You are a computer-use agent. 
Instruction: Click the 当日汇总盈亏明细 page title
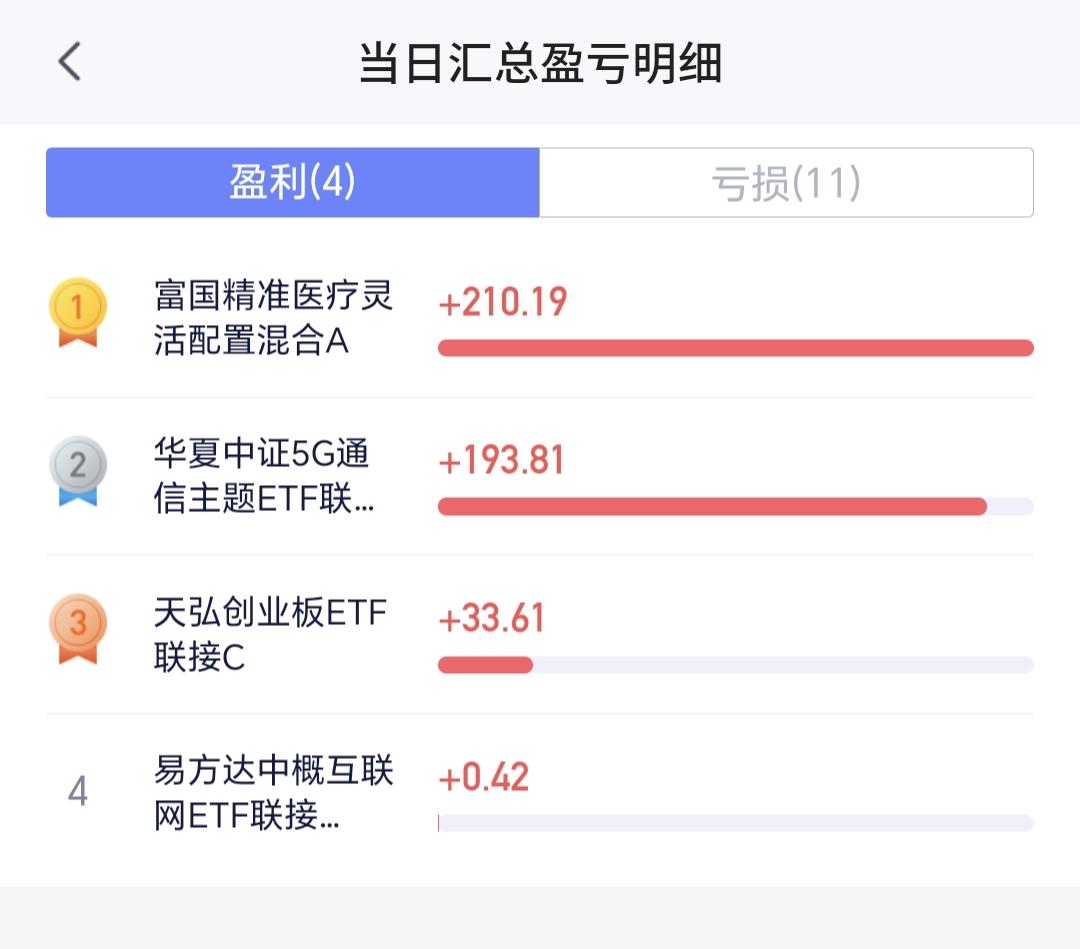pyautogui.click(x=540, y=64)
